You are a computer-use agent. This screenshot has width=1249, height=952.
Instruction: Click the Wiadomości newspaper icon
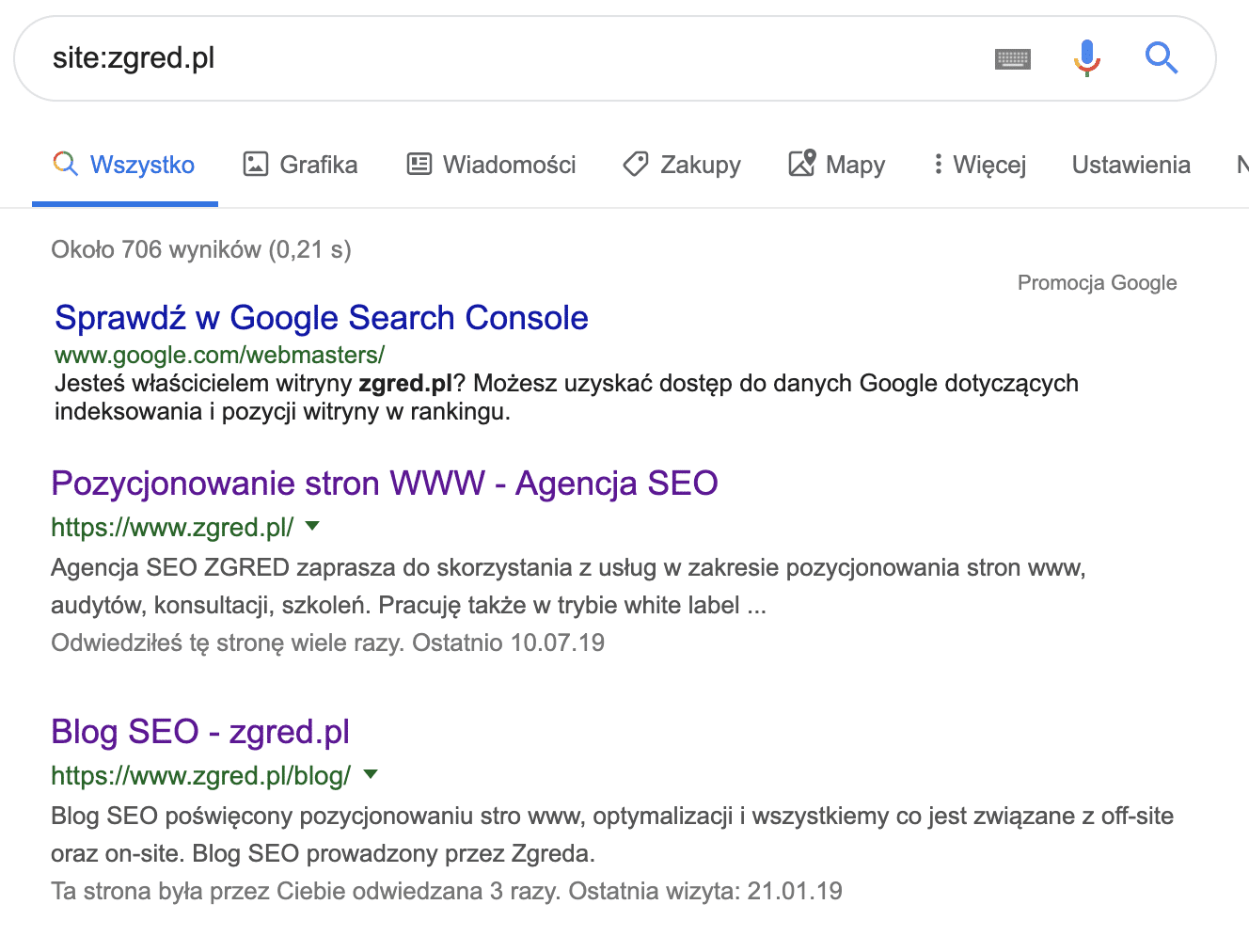[419, 165]
